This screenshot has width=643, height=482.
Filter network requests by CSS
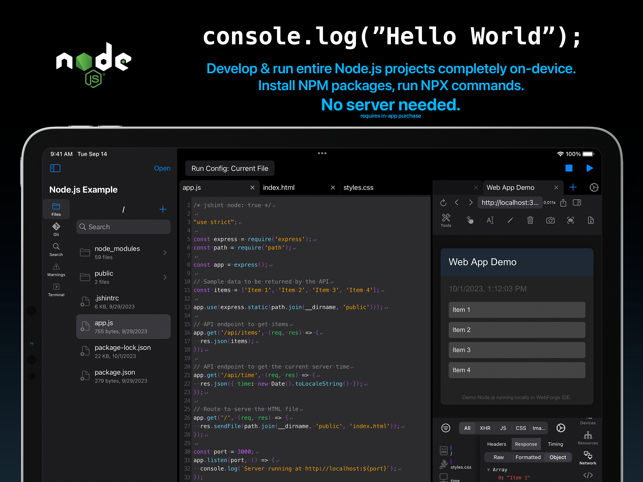(x=521, y=428)
